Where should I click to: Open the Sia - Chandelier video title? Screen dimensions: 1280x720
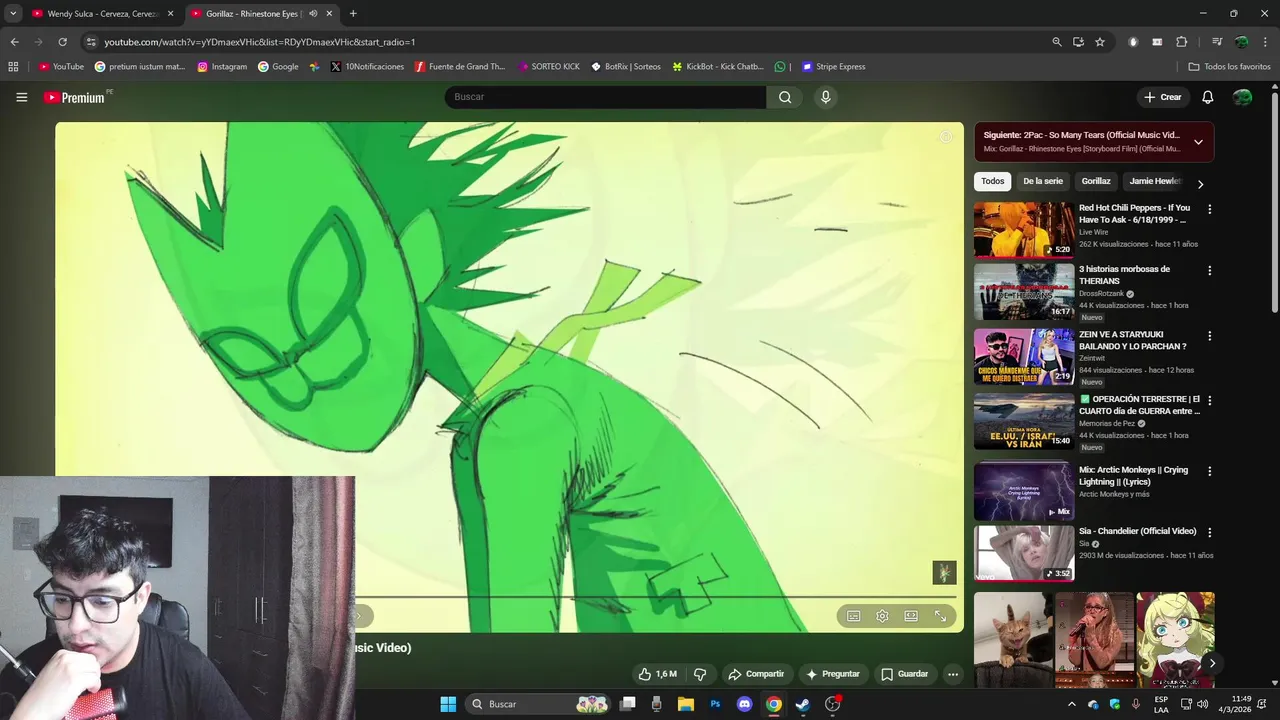[x=1137, y=531]
